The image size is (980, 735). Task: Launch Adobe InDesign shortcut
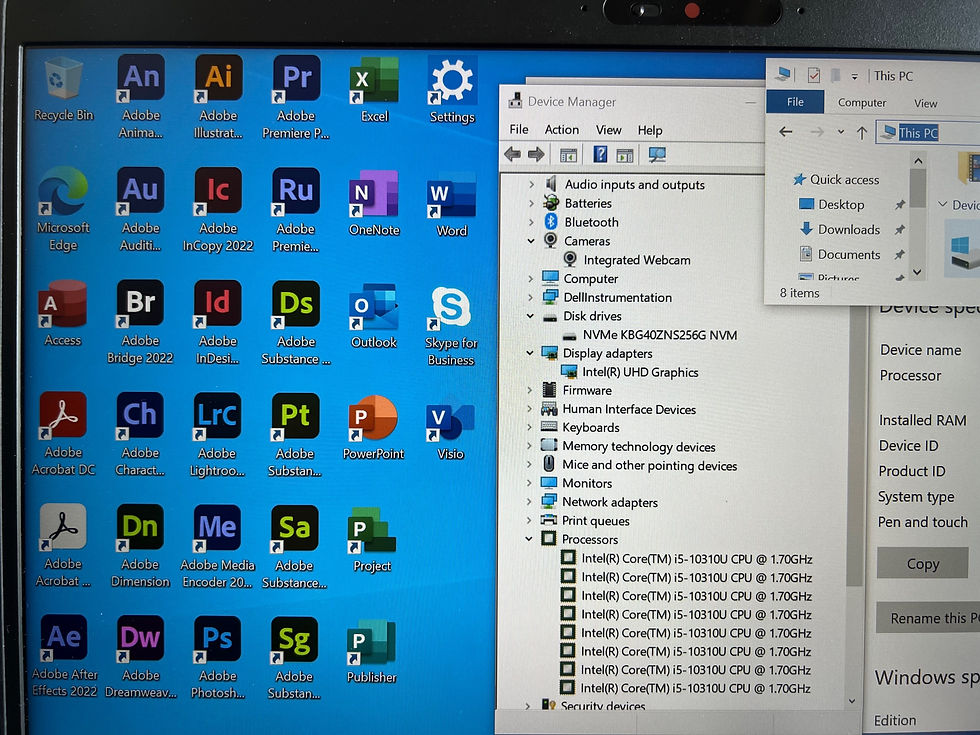217,322
